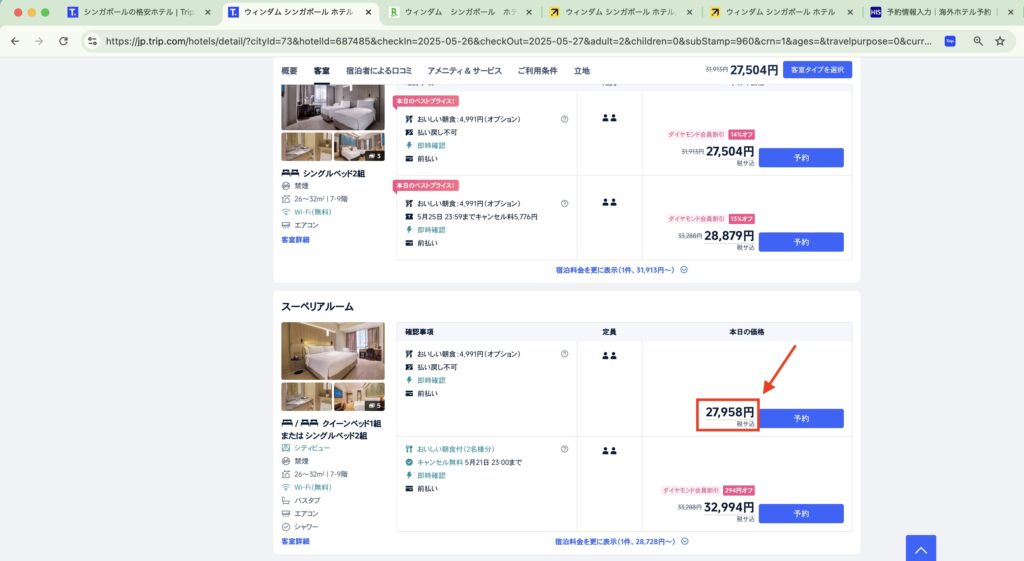Open 客室詳細 link for スーペリアルーム
Screen dimensions: 1024x561
[295, 541]
